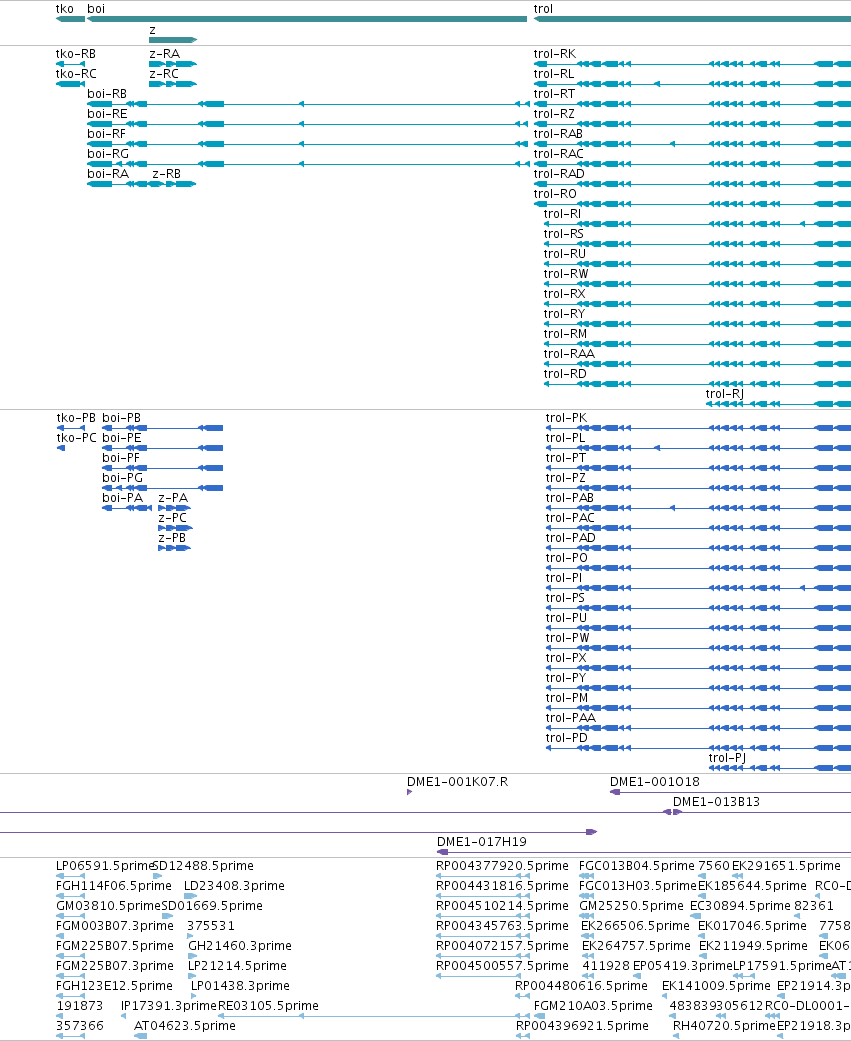Screen dimensions: 851x1041
Task: Select trol-RJ transcript label
Action: (x=724, y=394)
